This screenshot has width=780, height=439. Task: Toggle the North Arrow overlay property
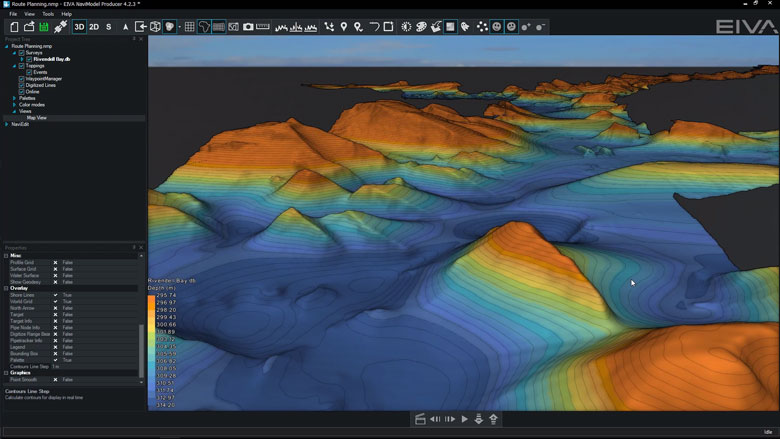pyautogui.click(x=55, y=308)
